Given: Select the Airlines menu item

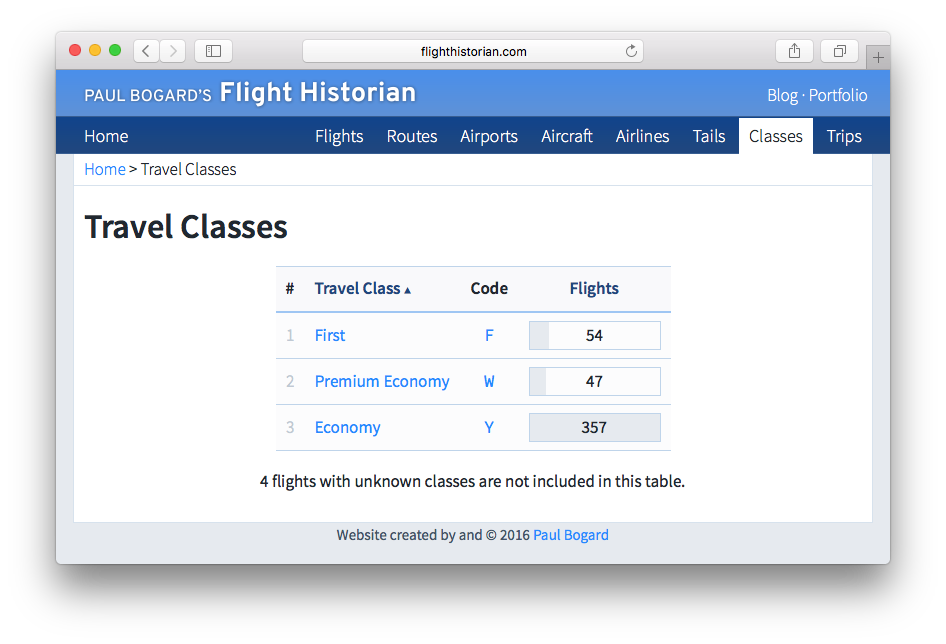Looking at the screenshot, I should pyautogui.click(x=642, y=136).
